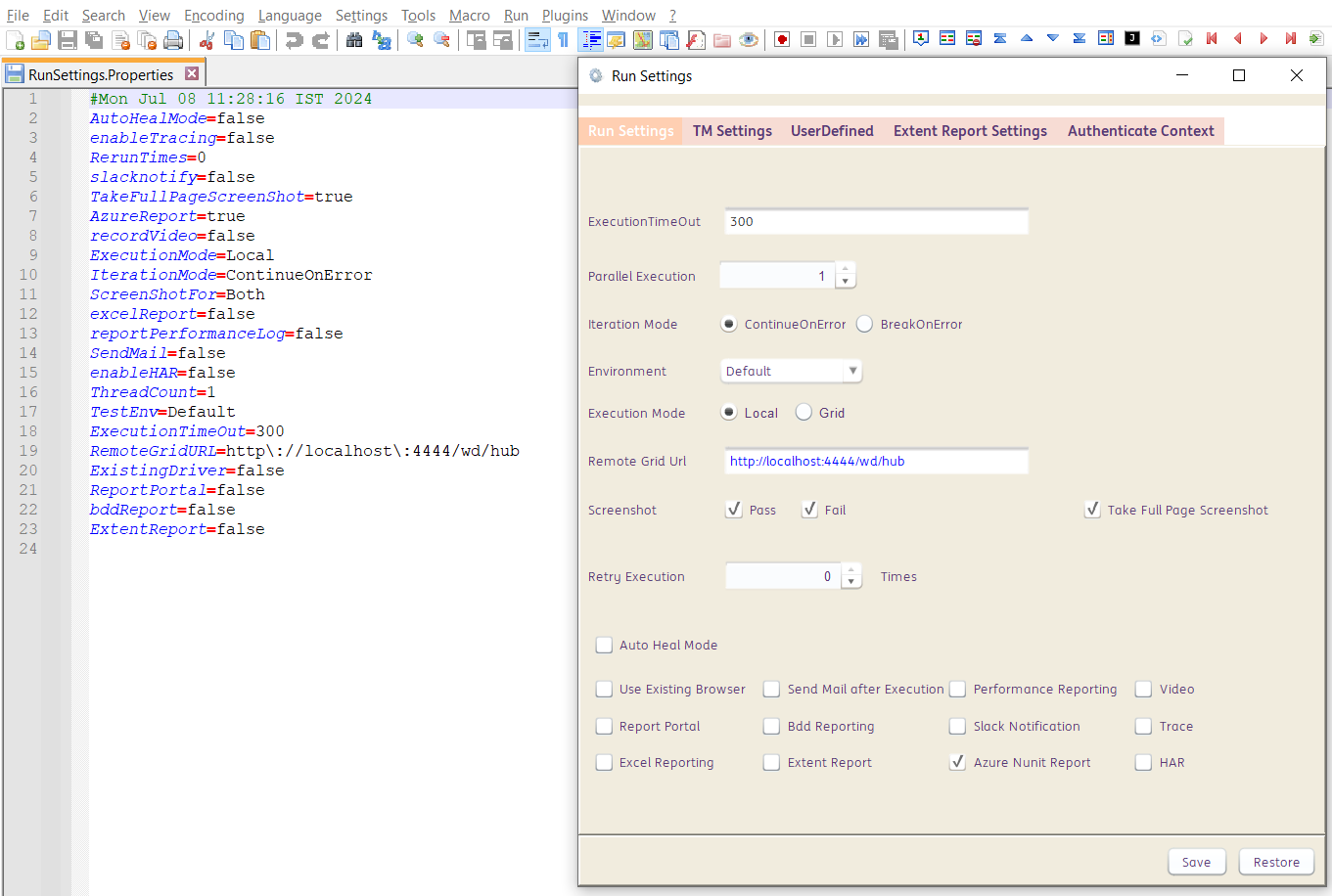Enable Send Mail after Execution
1332x896 pixels.
coord(772,689)
